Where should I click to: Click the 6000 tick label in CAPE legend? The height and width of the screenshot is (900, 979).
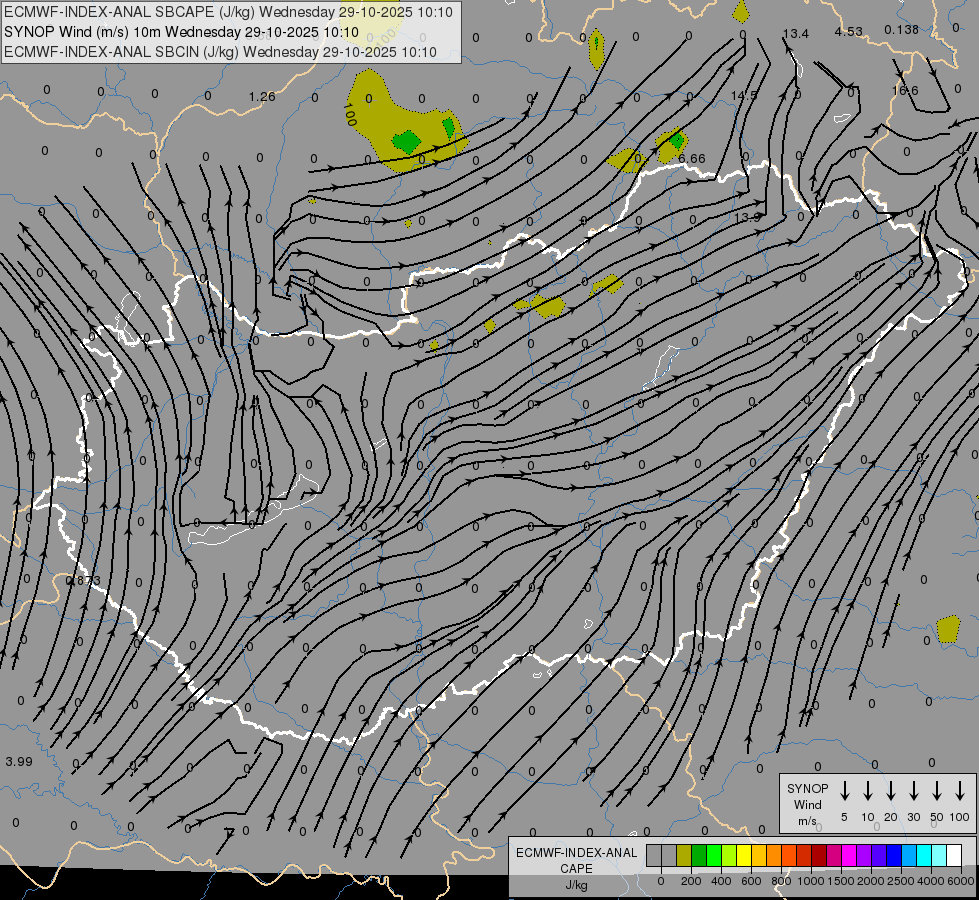pos(961,881)
